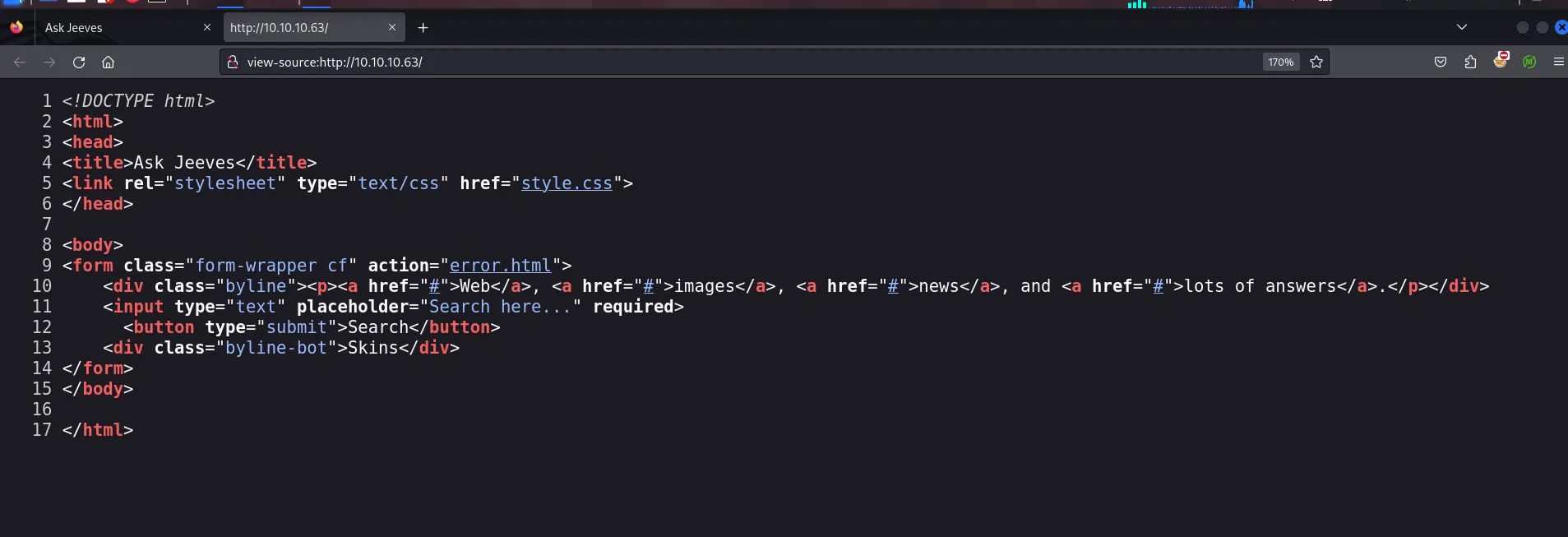Click the "form-wrapper cf" class value
1568x537 pixels.
click(x=271, y=266)
